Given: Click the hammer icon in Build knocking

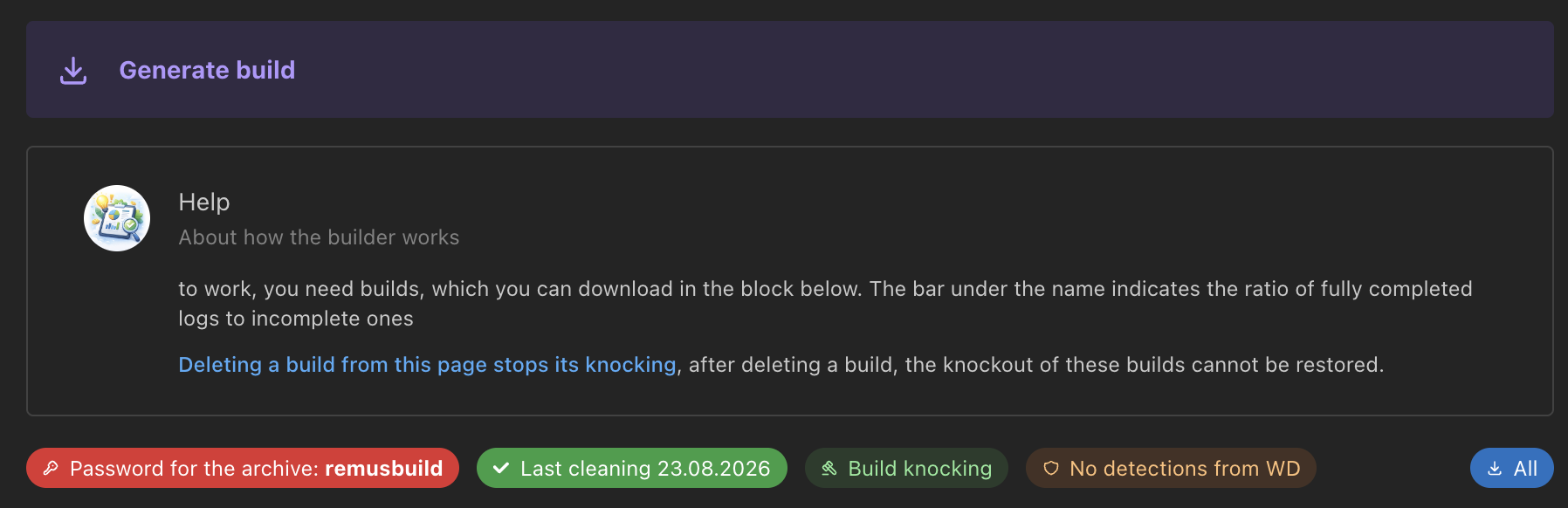Looking at the screenshot, I should tap(829, 469).
